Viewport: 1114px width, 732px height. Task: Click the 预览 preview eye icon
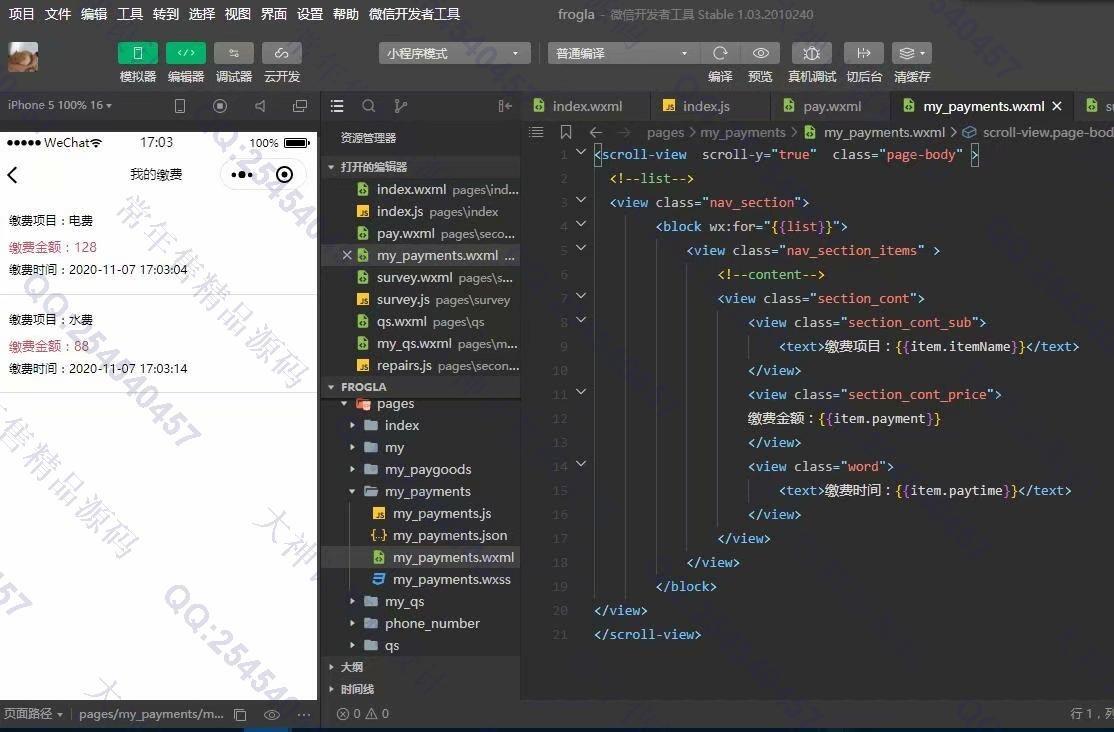click(x=760, y=53)
